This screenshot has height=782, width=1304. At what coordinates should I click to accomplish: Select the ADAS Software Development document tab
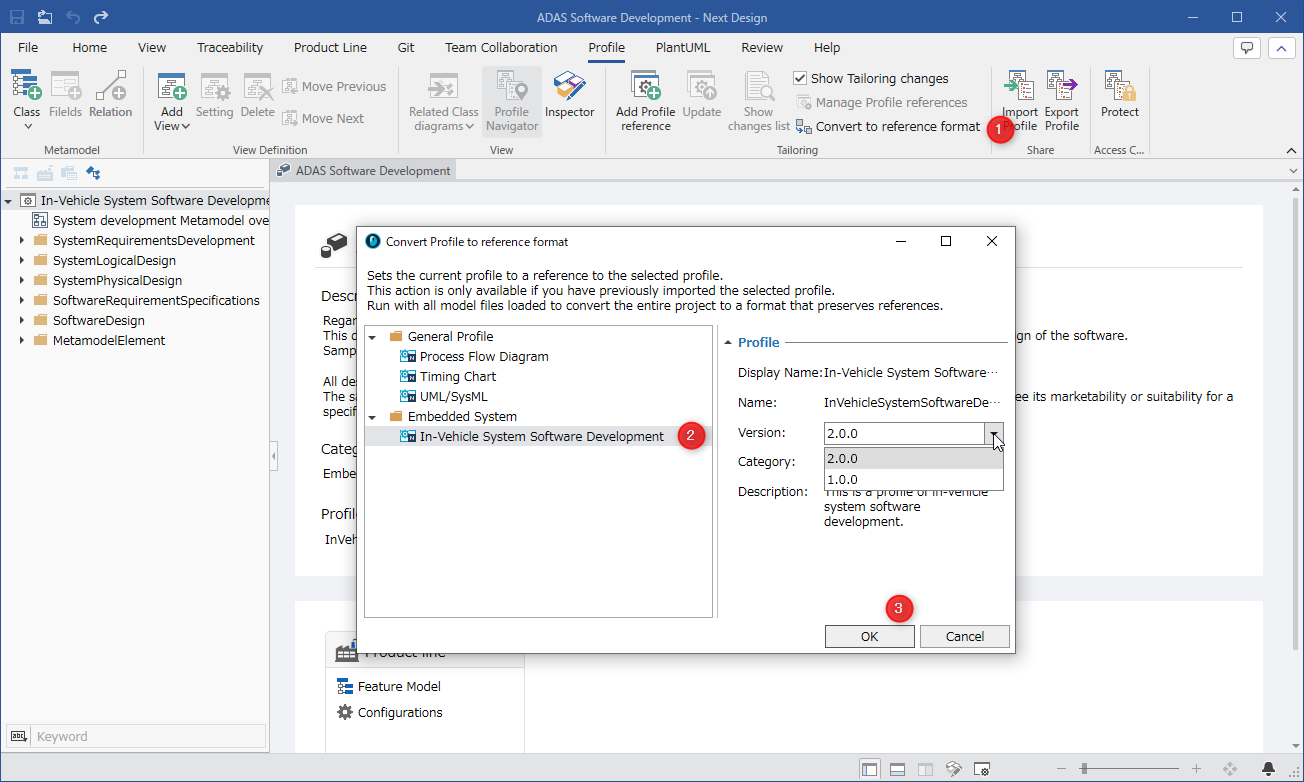click(365, 170)
